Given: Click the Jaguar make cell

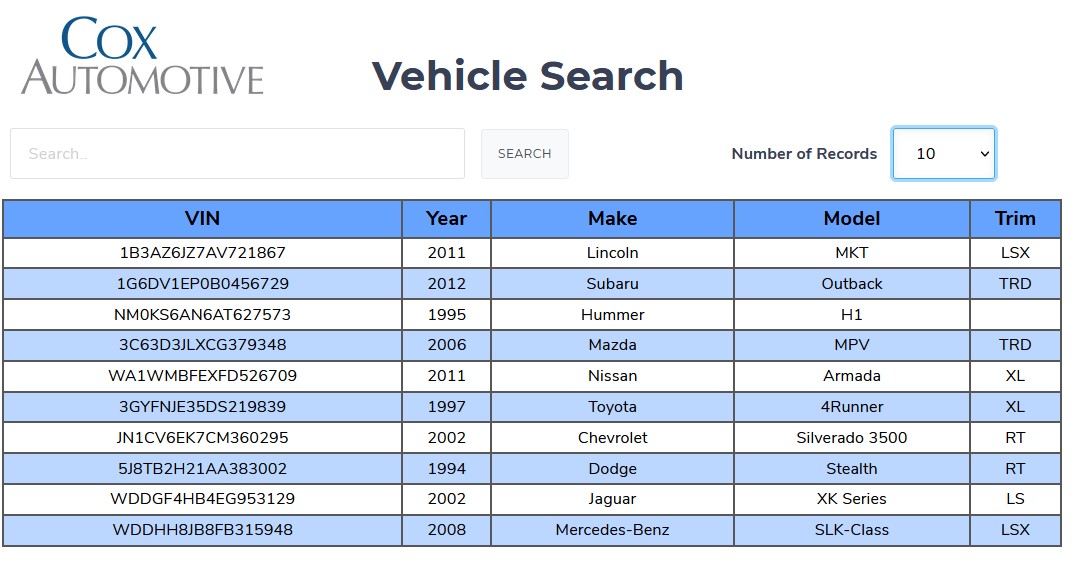Looking at the screenshot, I should pyautogui.click(x=613, y=499).
